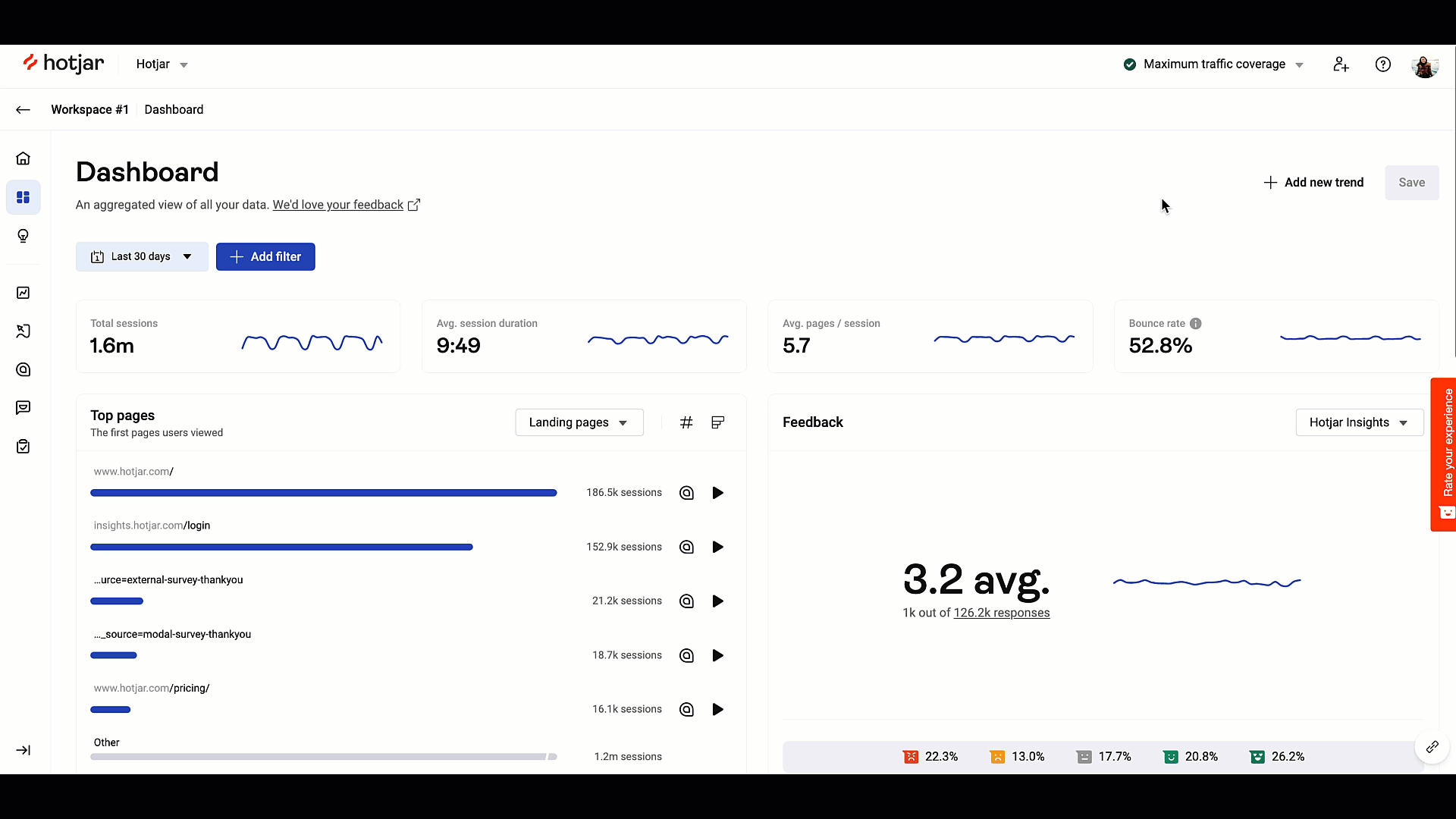Open the Highlights lightbulb sidebar icon
Screen dimensions: 1456x819
click(24, 236)
